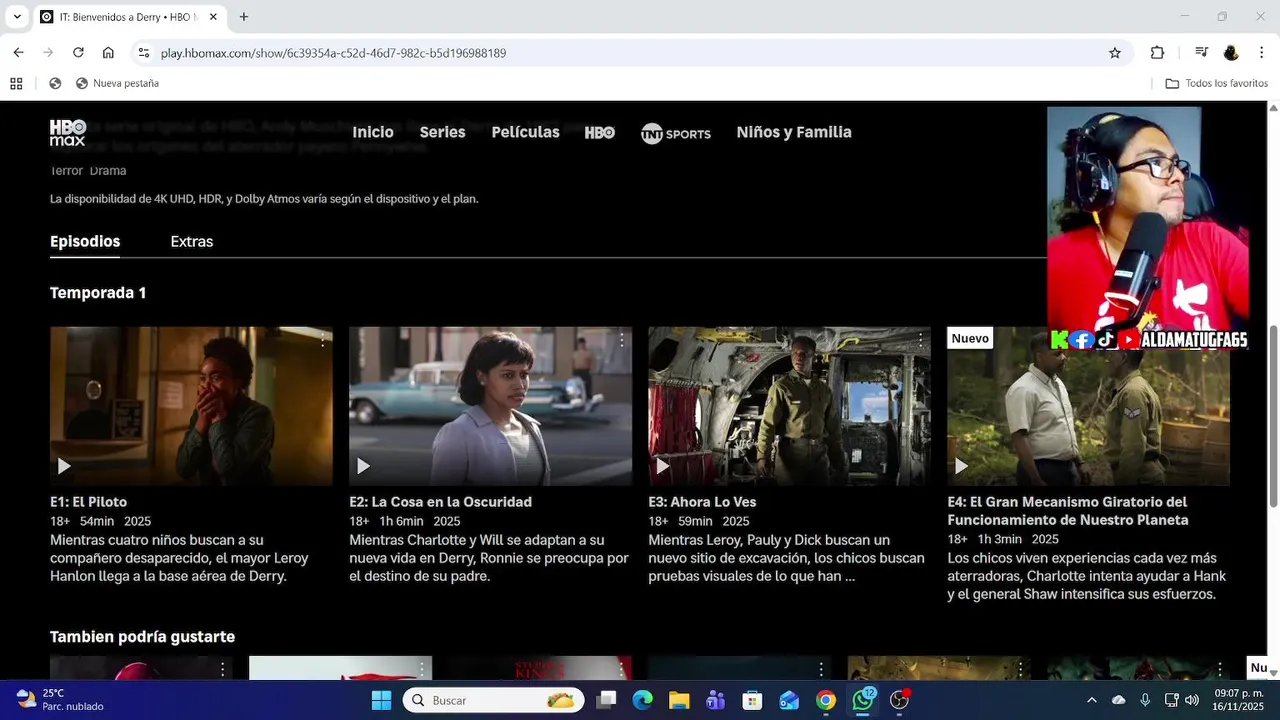
Task: Play episode E1: El Piloto
Action: (64, 466)
